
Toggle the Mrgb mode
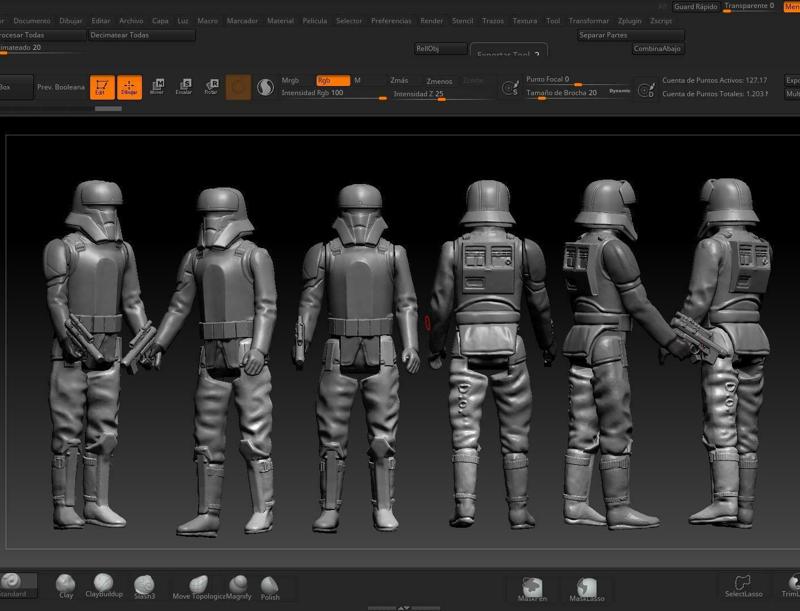point(291,80)
